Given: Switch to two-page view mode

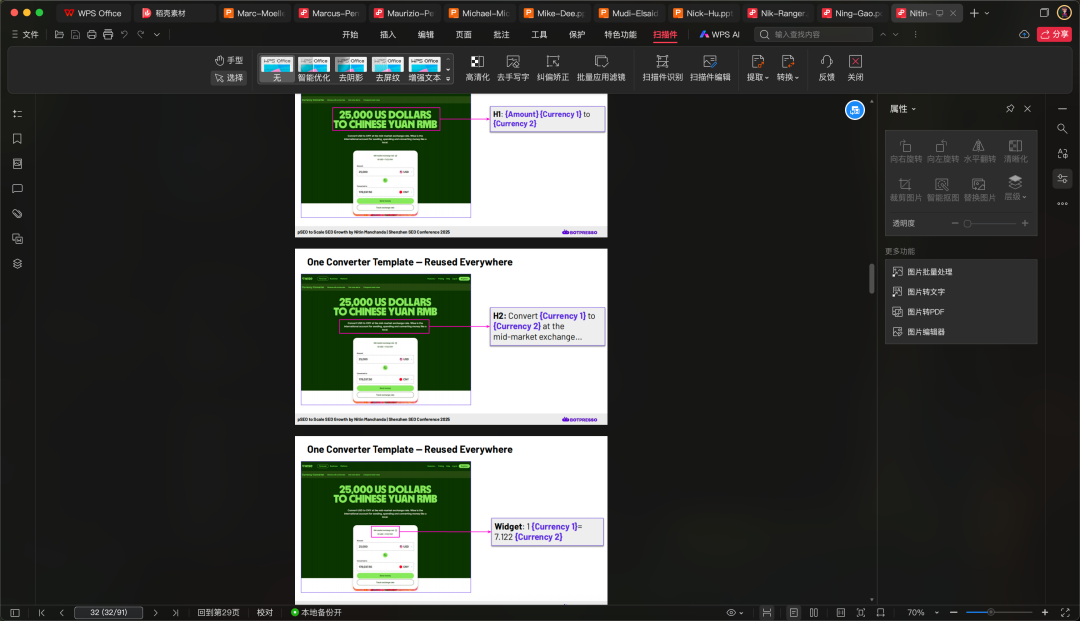Looking at the screenshot, I should [x=814, y=612].
